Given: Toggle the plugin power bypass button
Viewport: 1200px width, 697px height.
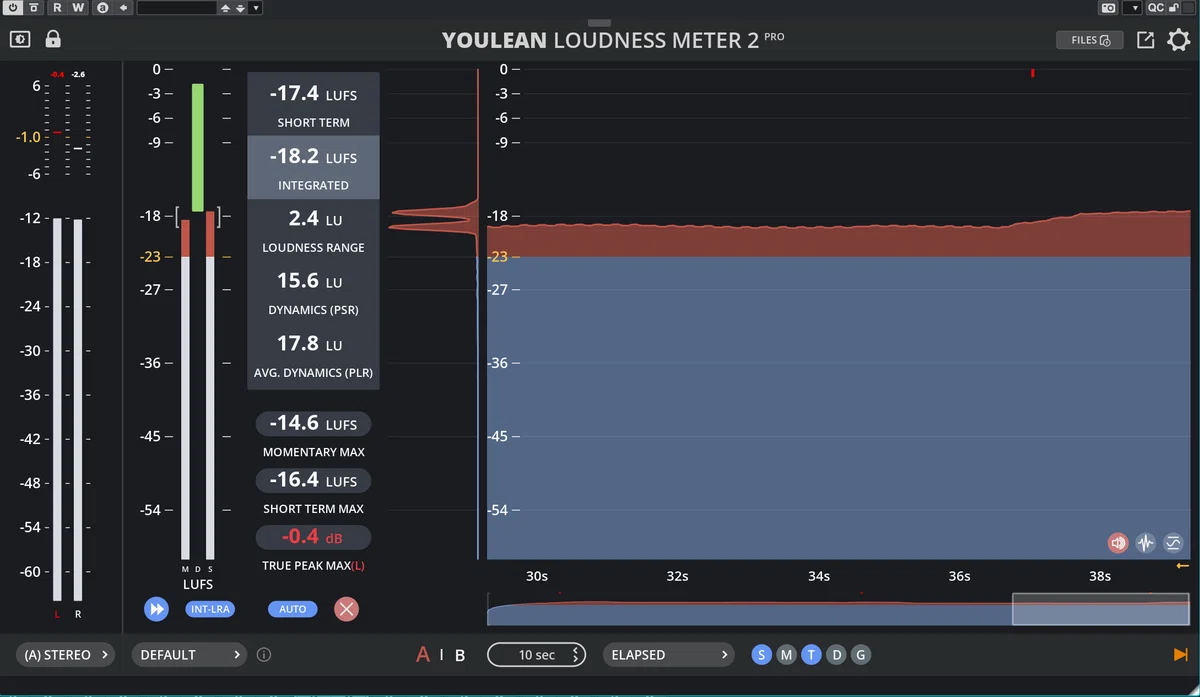Looking at the screenshot, I should pyautogui.click(x=12, y=8).
